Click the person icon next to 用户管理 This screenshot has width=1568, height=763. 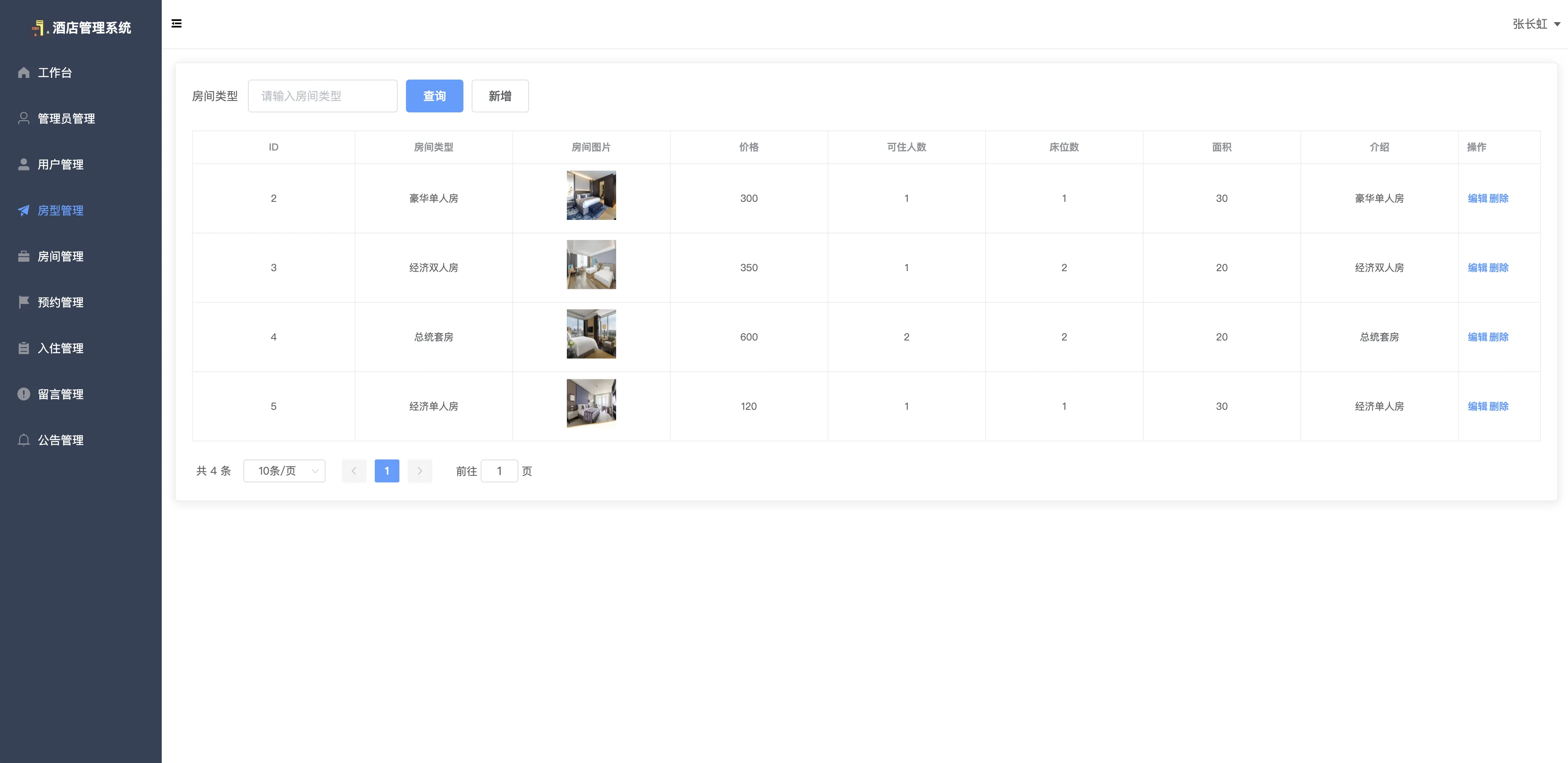point(24,164)
